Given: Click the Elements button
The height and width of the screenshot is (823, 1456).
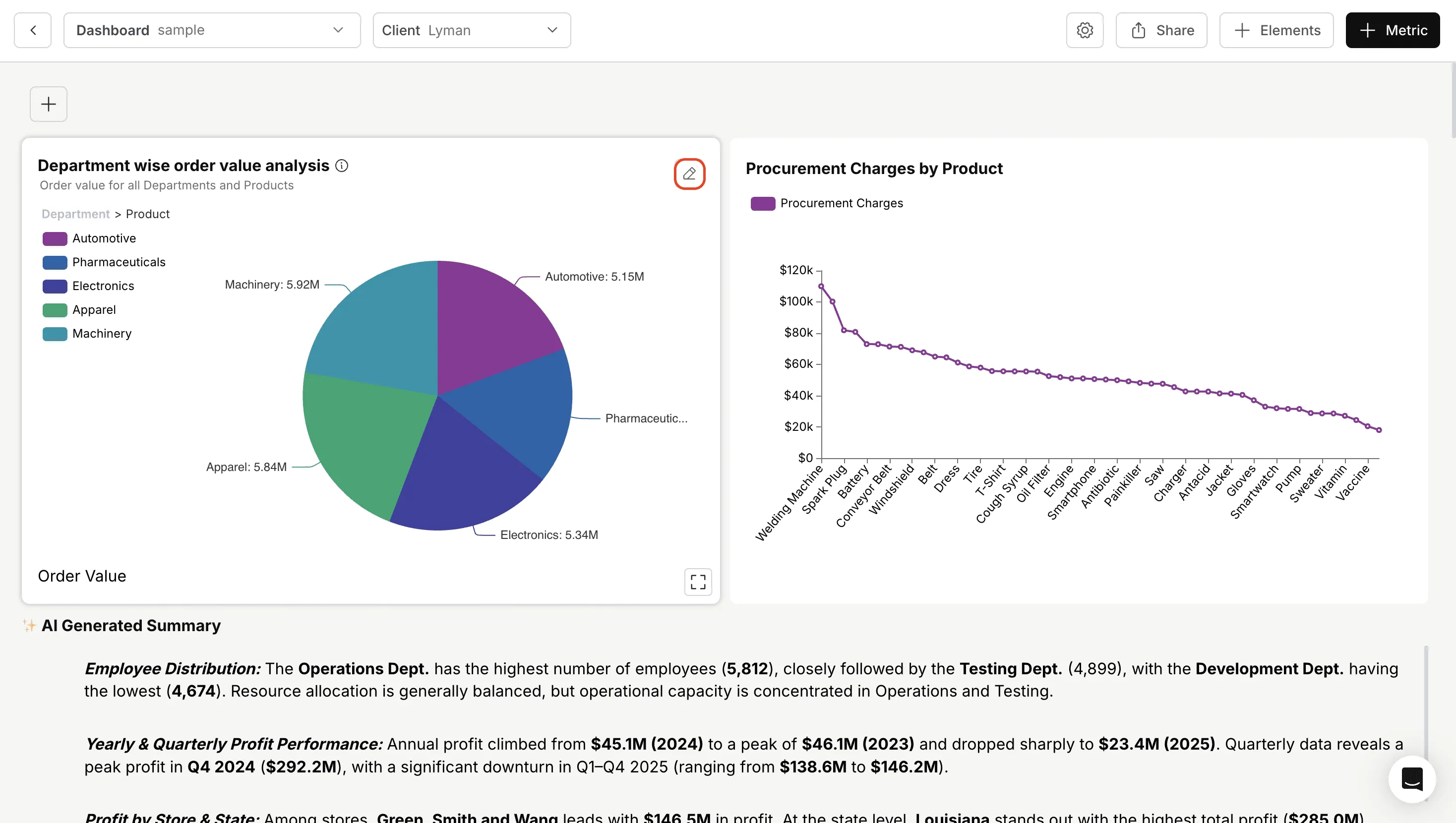Looking at the screenshot, I should coord(1276,31).
